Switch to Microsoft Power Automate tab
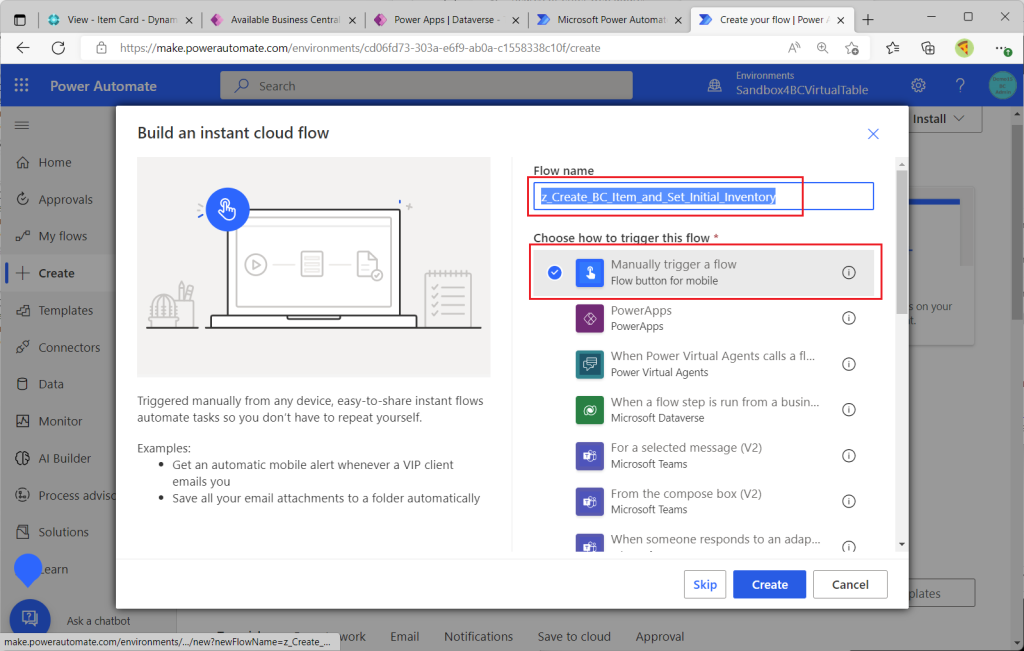This screenshot has height=651, width=1024. [x=609, y=20]
